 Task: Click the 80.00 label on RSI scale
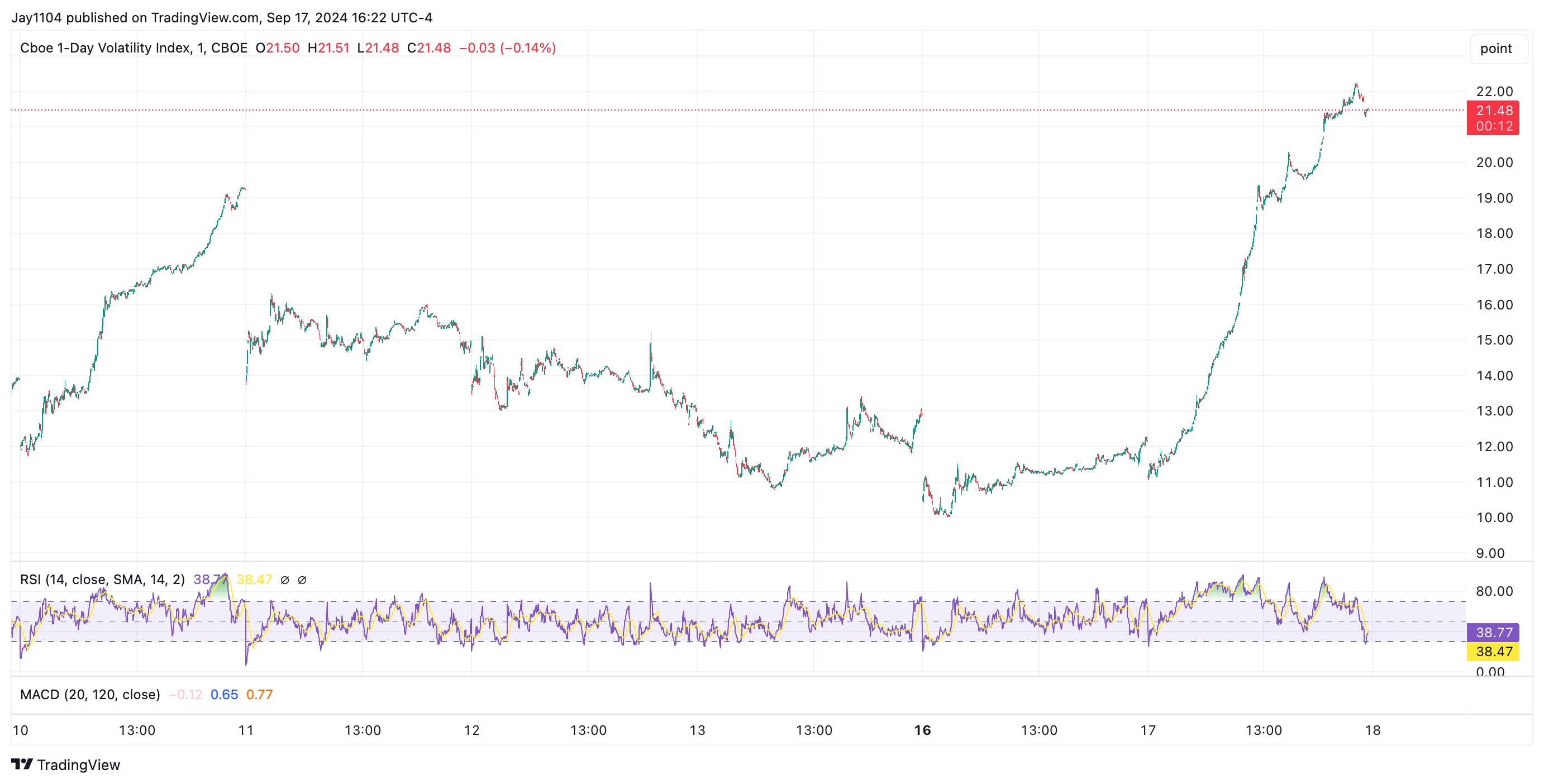(1495, 591)
